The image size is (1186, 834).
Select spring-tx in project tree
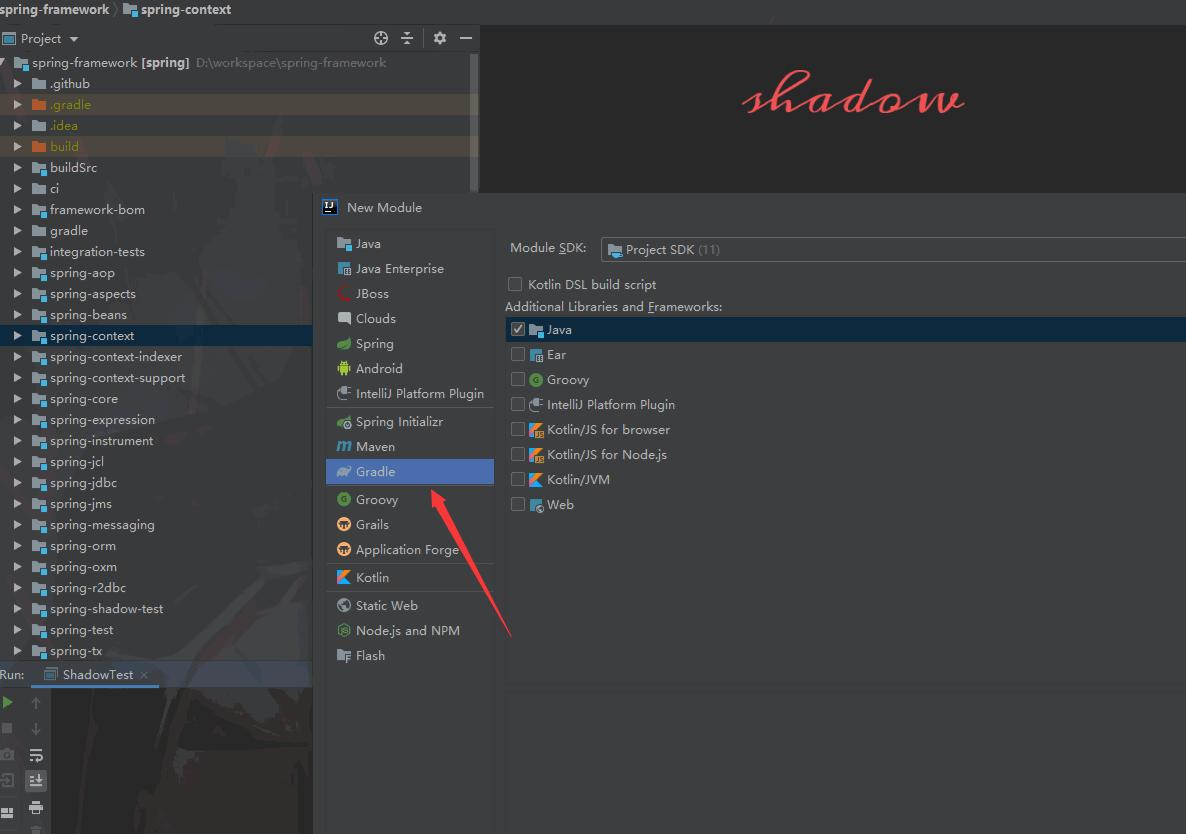pos(76,651)
